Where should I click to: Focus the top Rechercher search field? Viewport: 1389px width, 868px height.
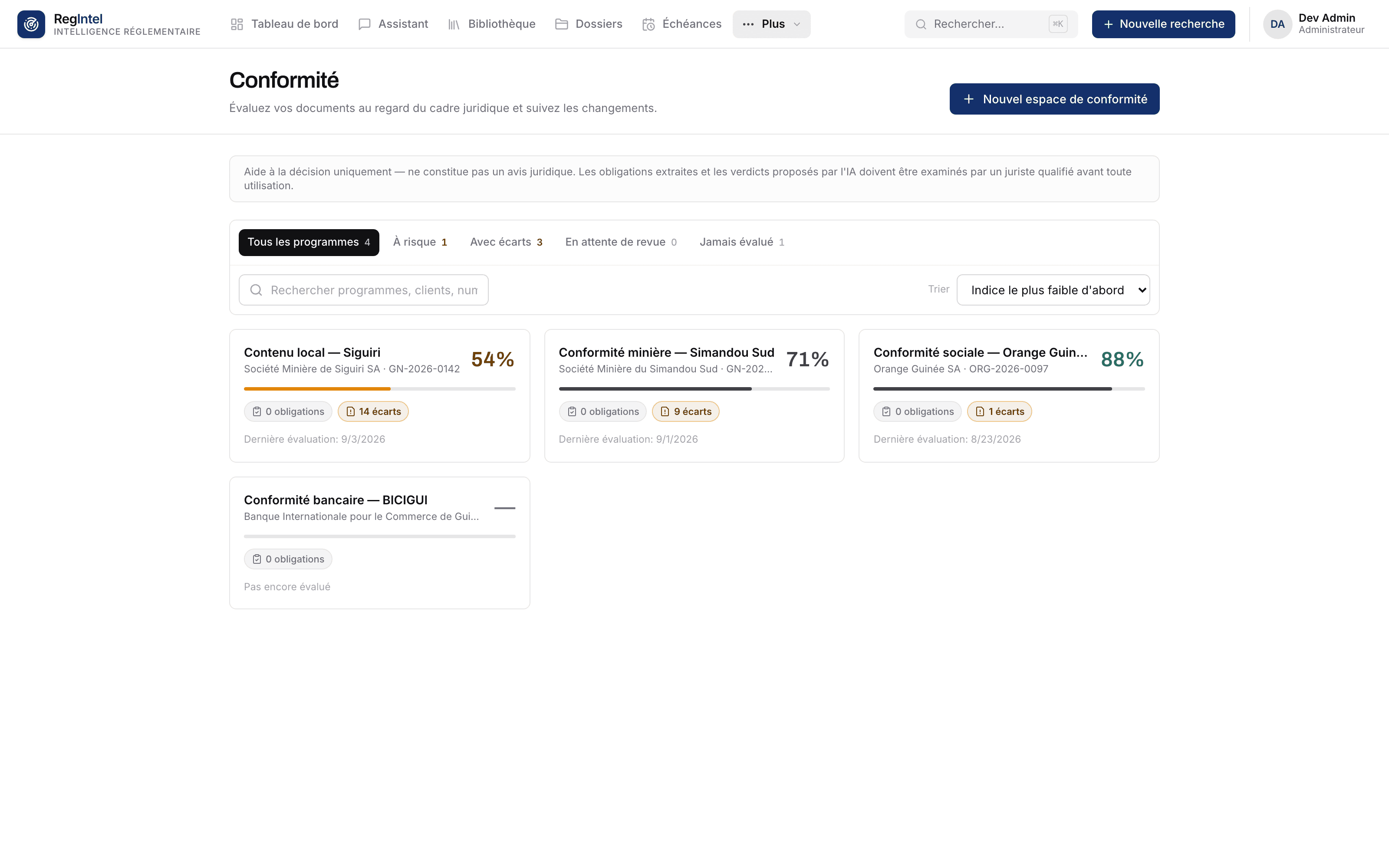point(991,24)
